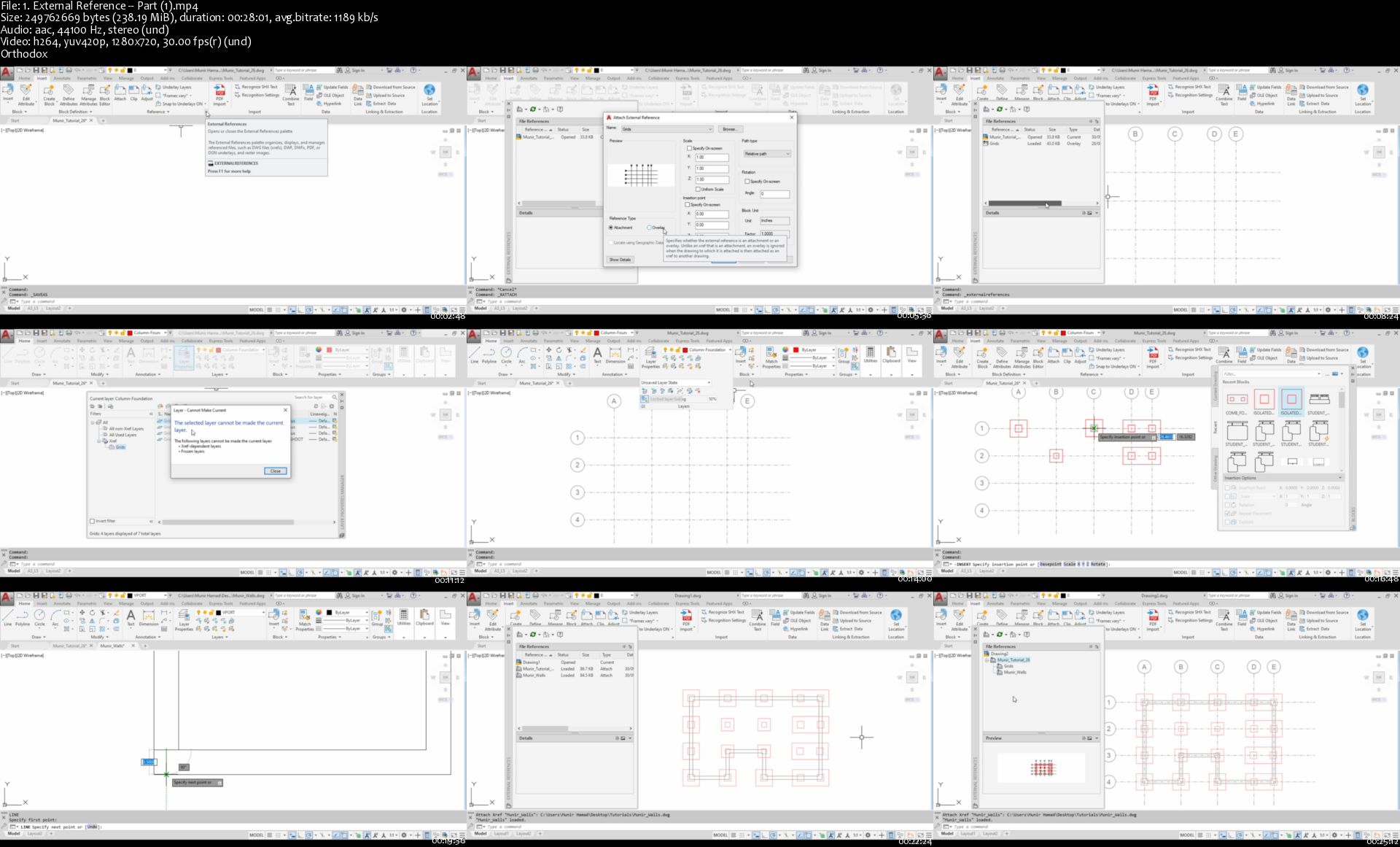Open Munir_Tutorial_26 drawing tab in 00:19:36 frame
The width and height of the screenshot is (1400, 847).
[x=71, y=646]
